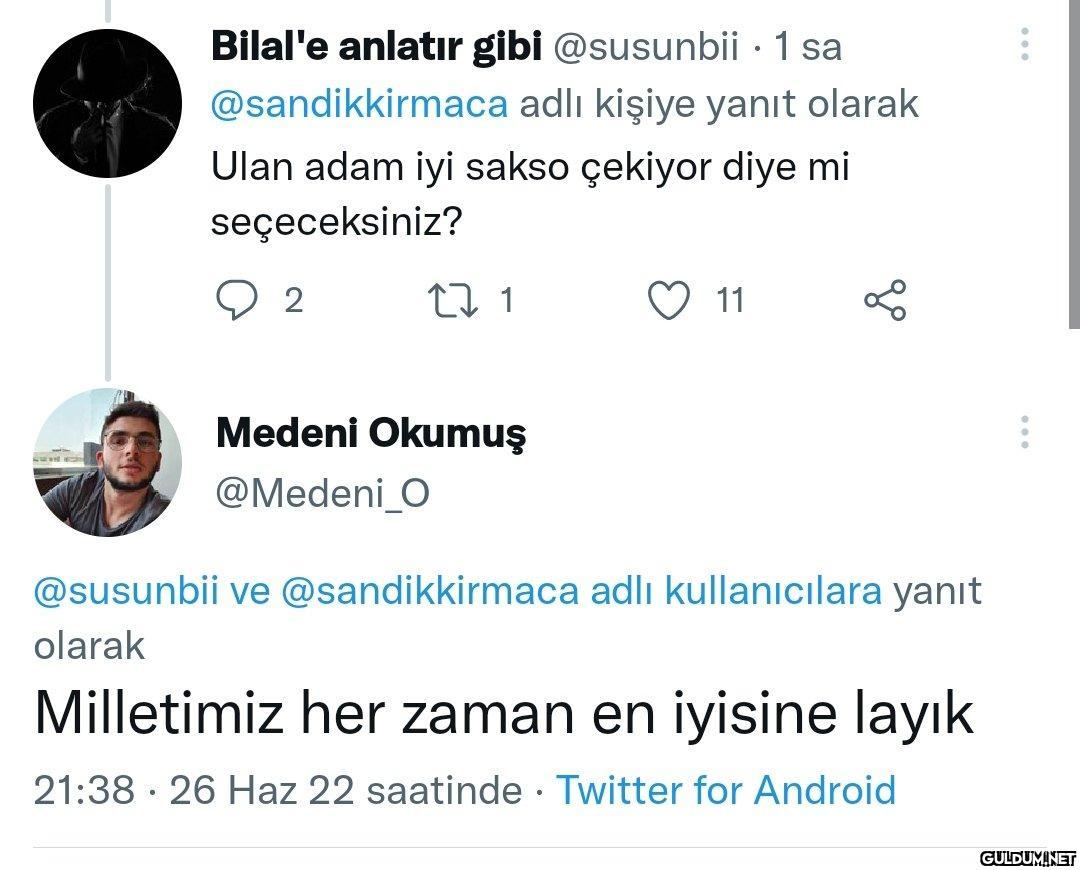Open more options on Medeni Okumuş tweet
Viewport: 1080px width, 870px height.
point(1025,433)
